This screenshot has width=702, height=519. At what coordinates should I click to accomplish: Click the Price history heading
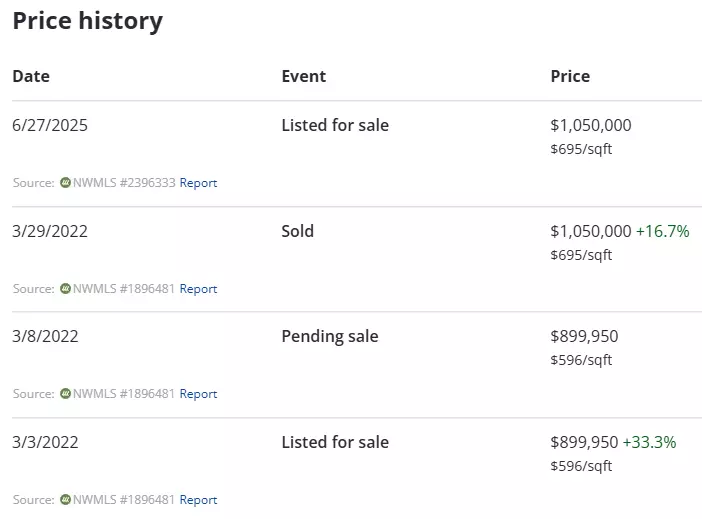(x=88, y=21)
